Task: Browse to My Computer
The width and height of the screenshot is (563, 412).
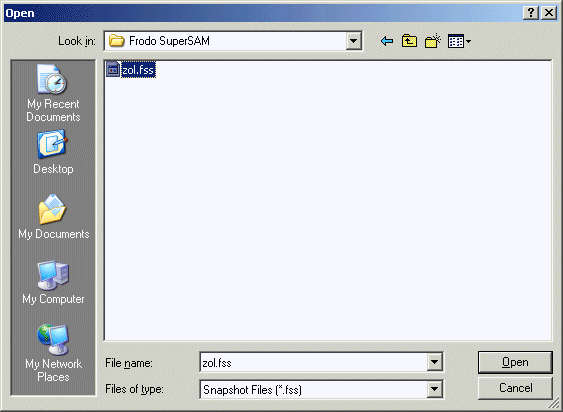Action: pos(53,283)
